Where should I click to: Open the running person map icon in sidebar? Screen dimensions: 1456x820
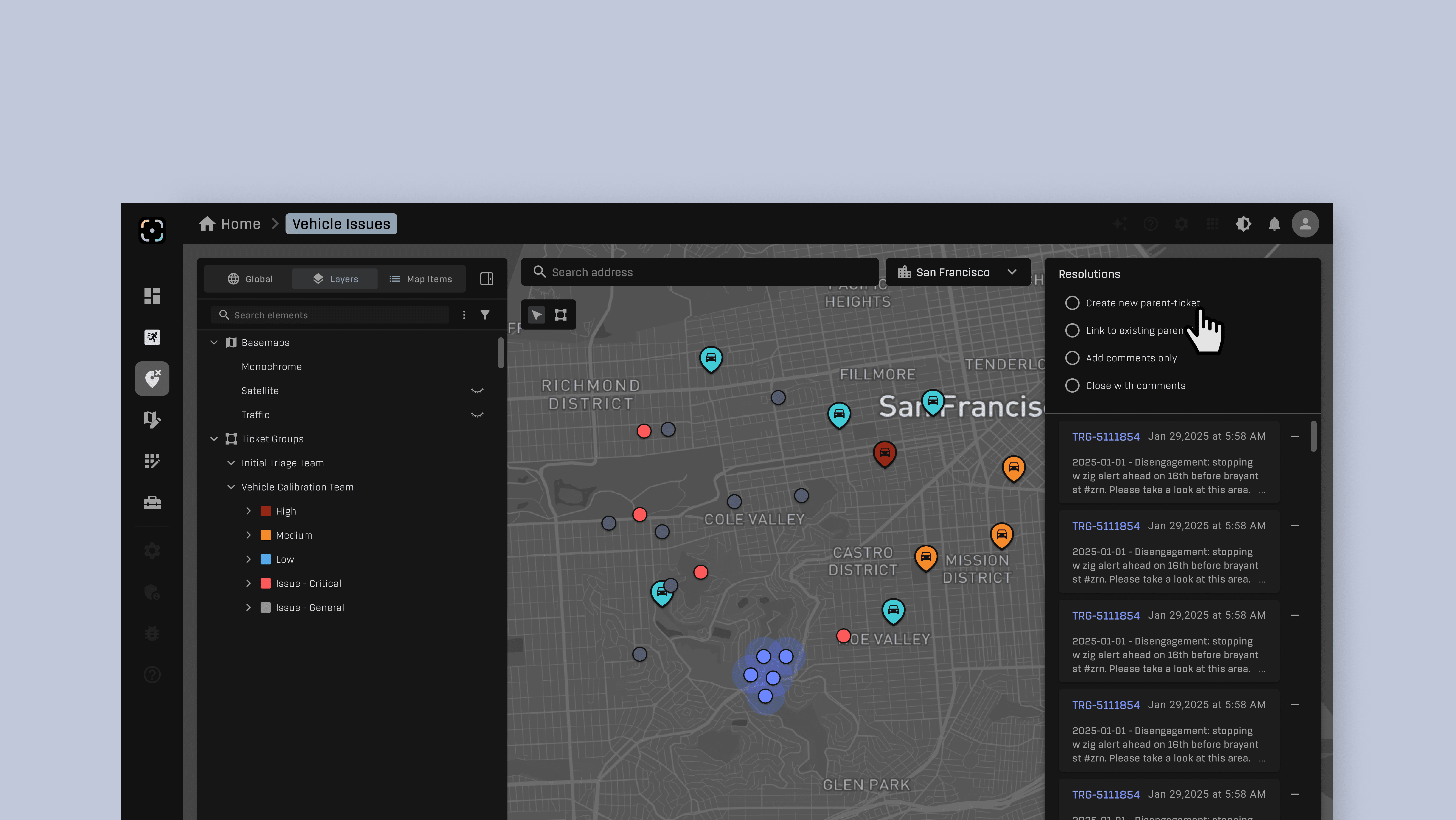[x=152, y=337]
